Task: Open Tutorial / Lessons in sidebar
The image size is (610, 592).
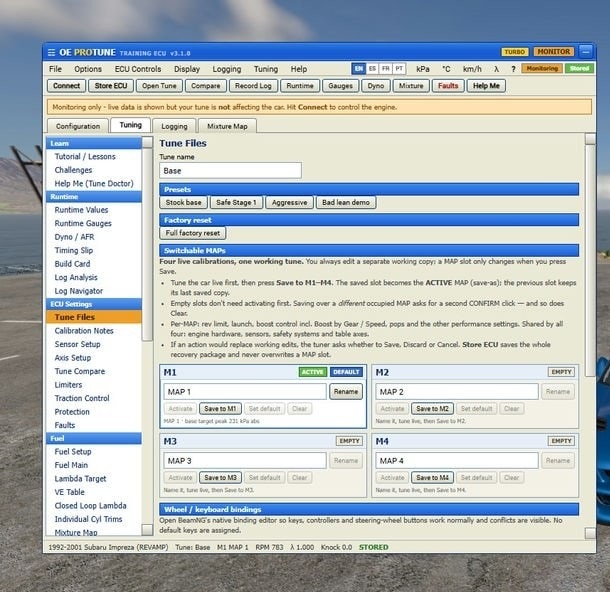Action: (x=85, y=156)
